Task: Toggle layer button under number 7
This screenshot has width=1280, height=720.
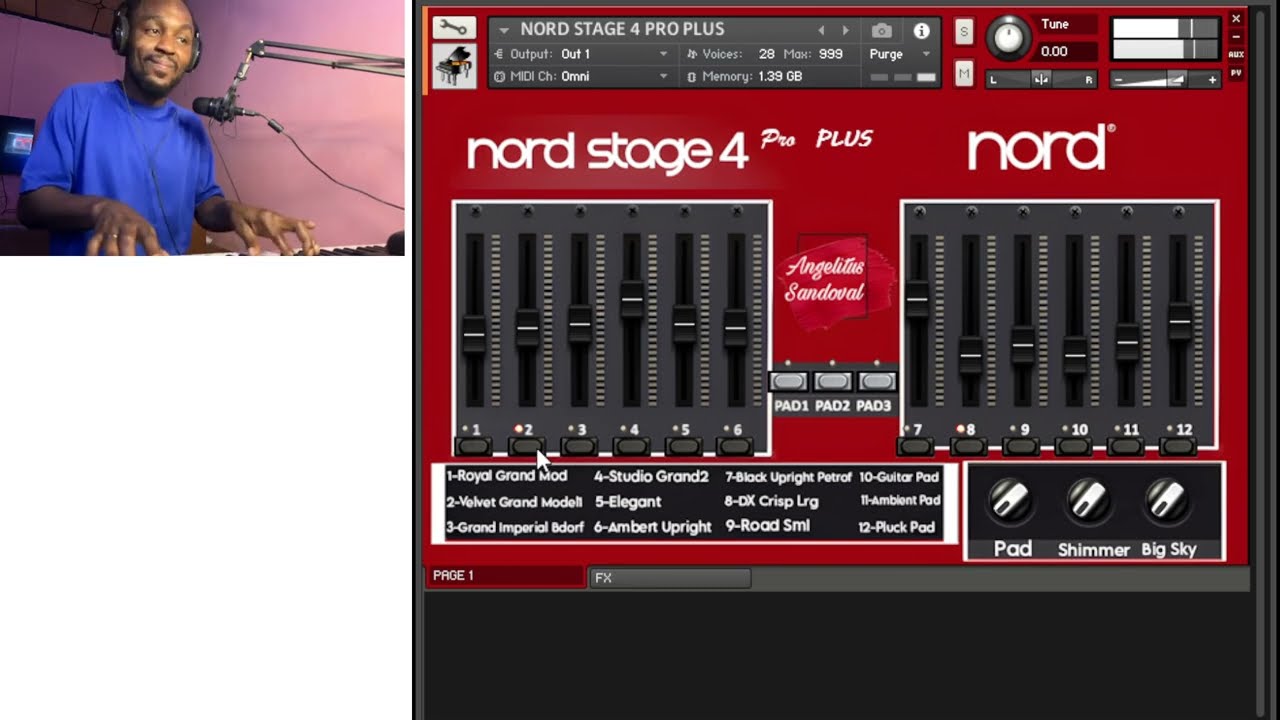Action: [915, 447]
